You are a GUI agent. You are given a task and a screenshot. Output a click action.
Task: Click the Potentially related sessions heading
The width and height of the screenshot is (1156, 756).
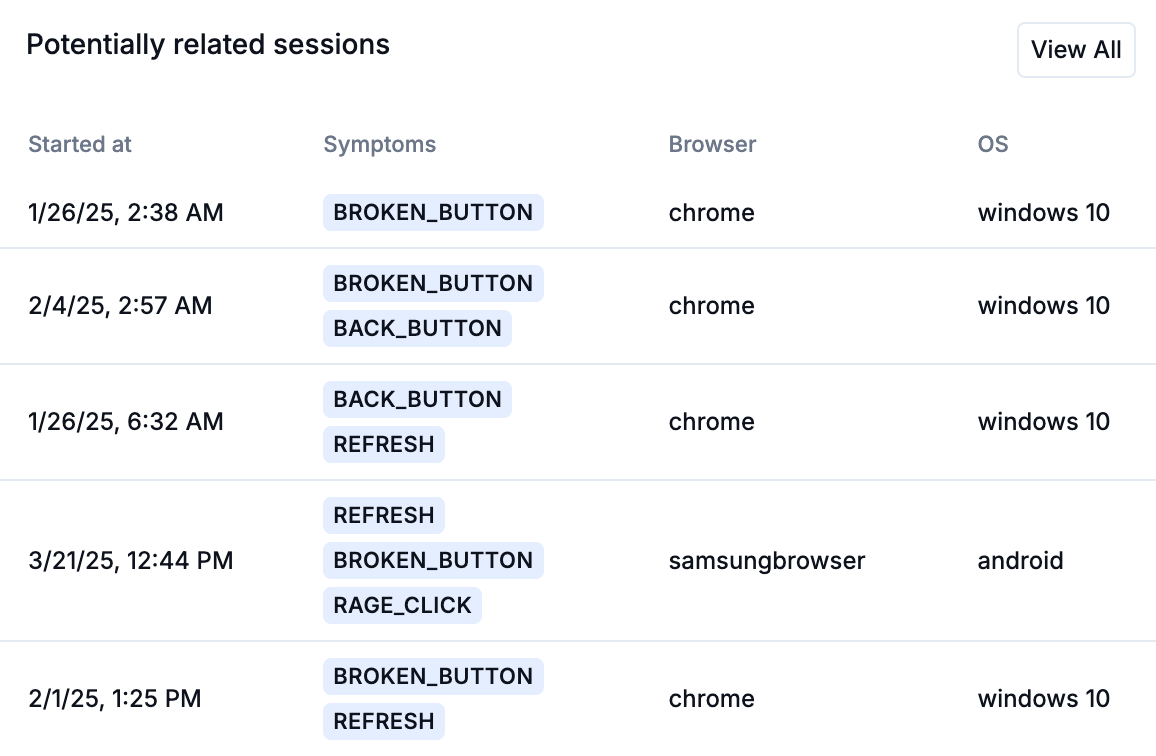coord(208,45)
